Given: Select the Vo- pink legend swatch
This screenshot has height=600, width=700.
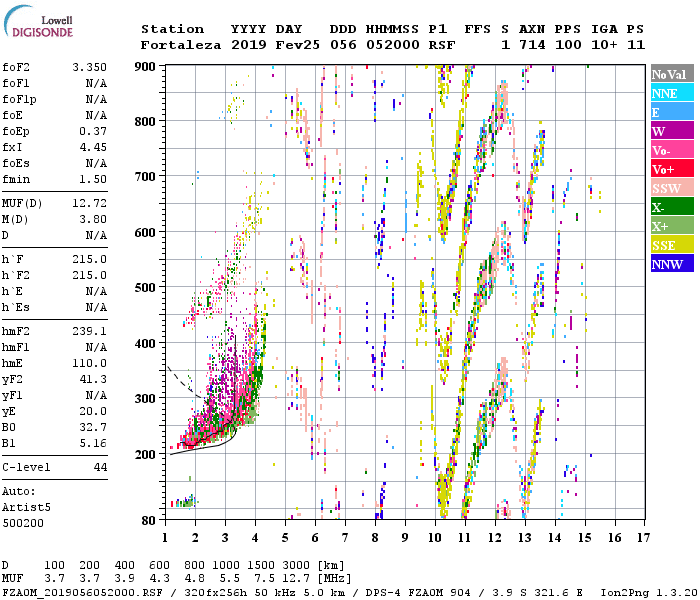Looking at the screenshot, I should click(672, 150).
